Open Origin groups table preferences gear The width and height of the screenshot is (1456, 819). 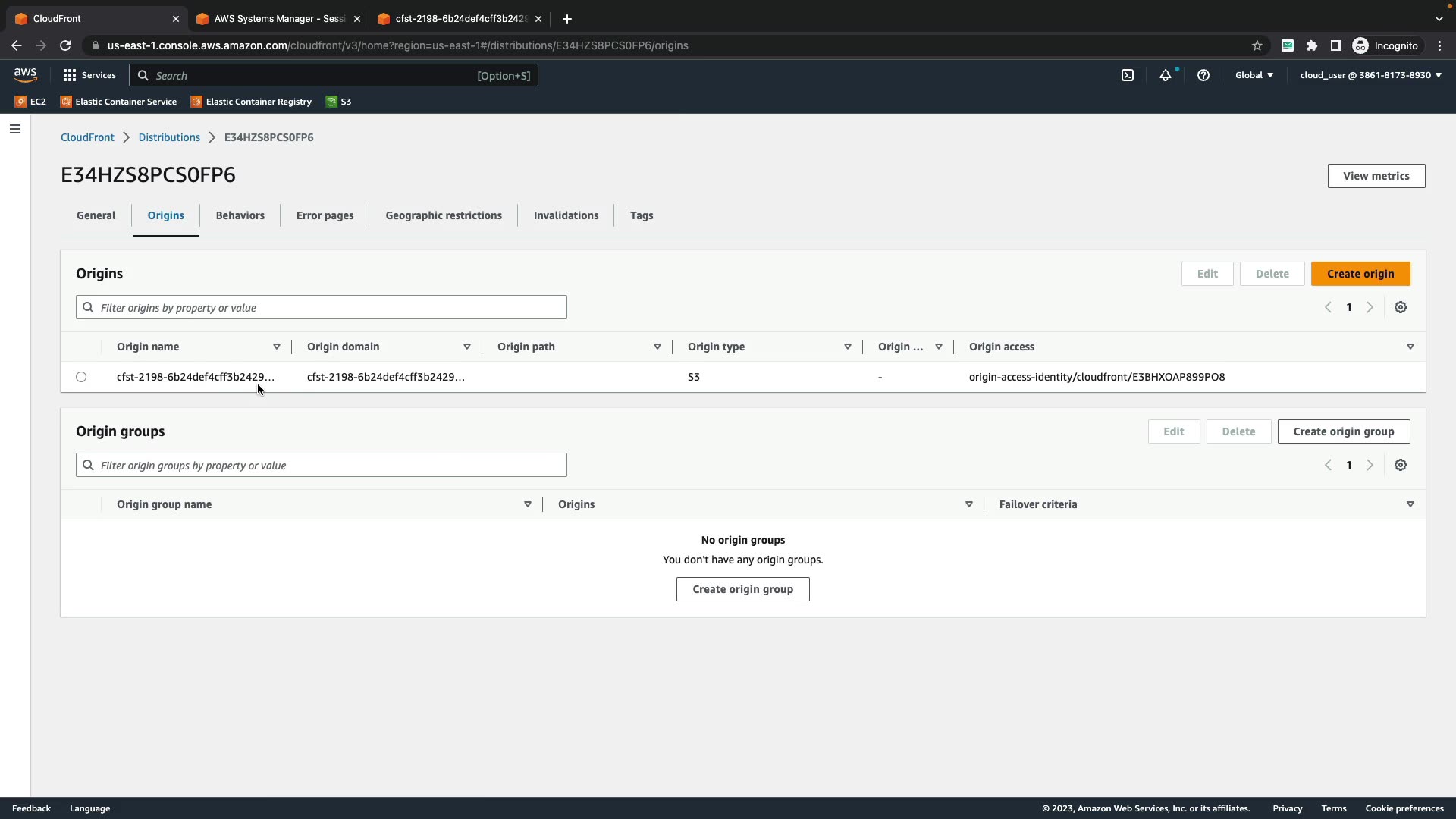point(1401,465)
